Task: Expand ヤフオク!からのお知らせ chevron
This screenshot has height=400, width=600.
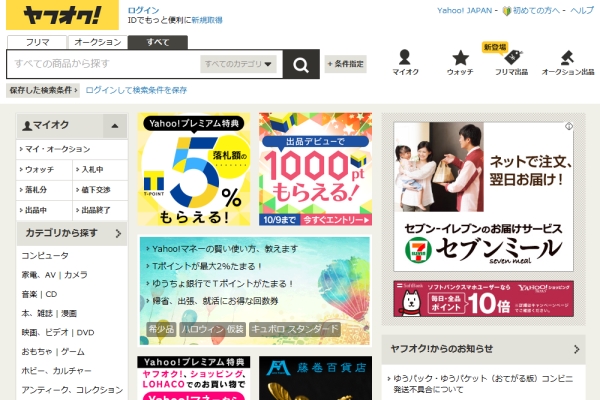Action: (x=576, y=349)
